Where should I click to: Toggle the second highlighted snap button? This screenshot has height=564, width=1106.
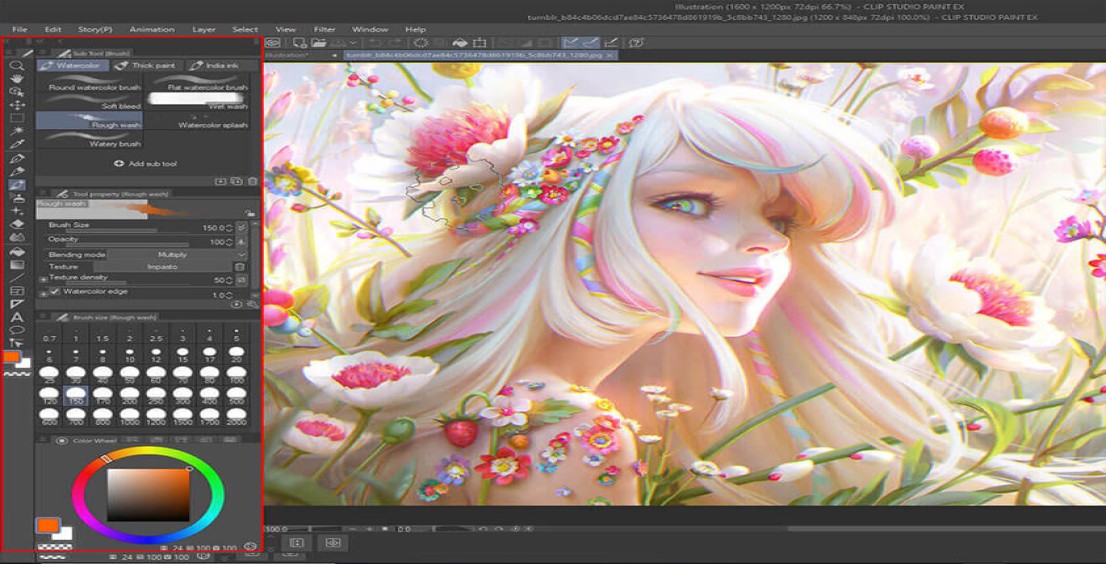pos(590,43)
